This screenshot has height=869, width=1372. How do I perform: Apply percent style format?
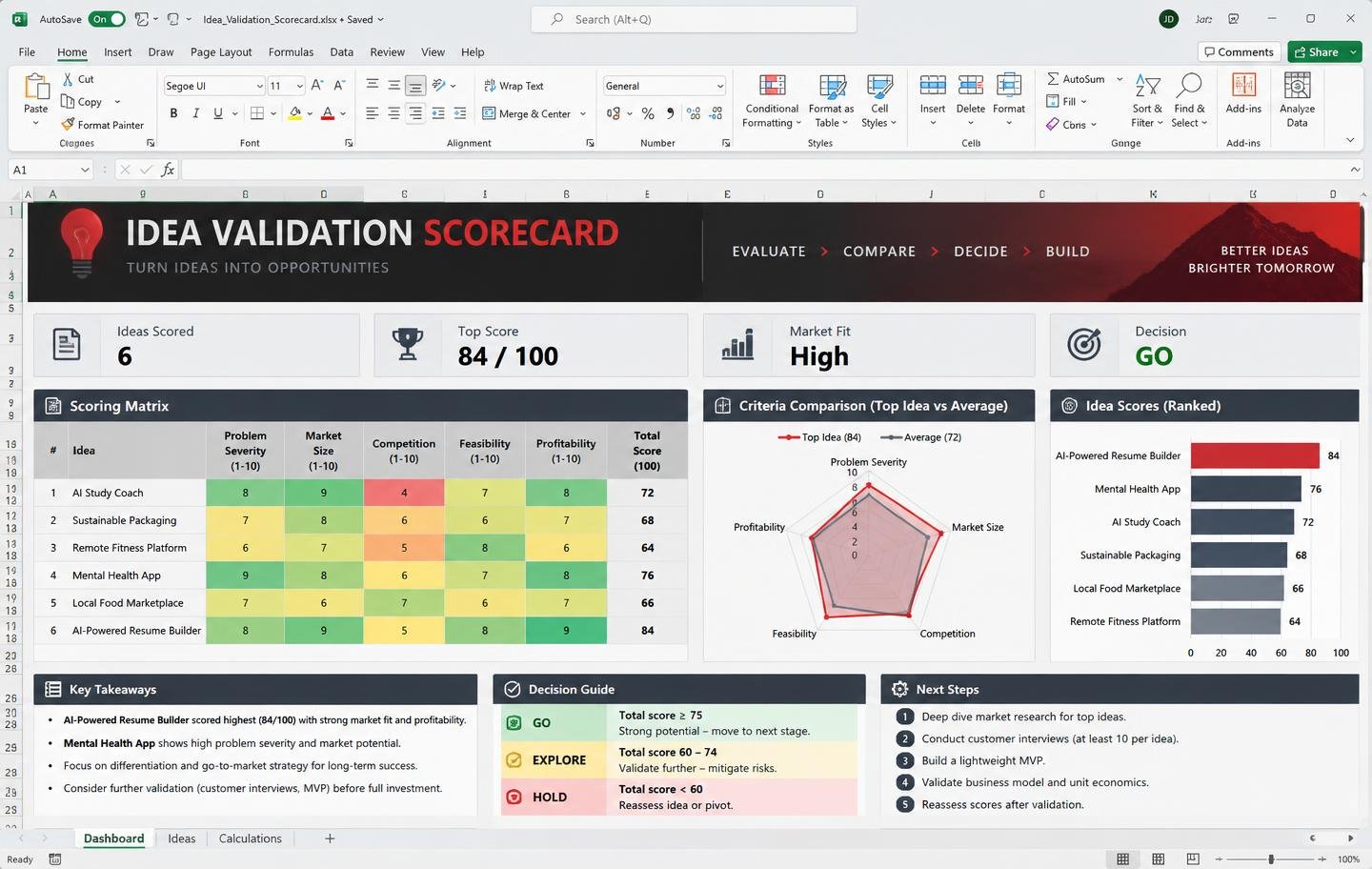pos(648,113)
